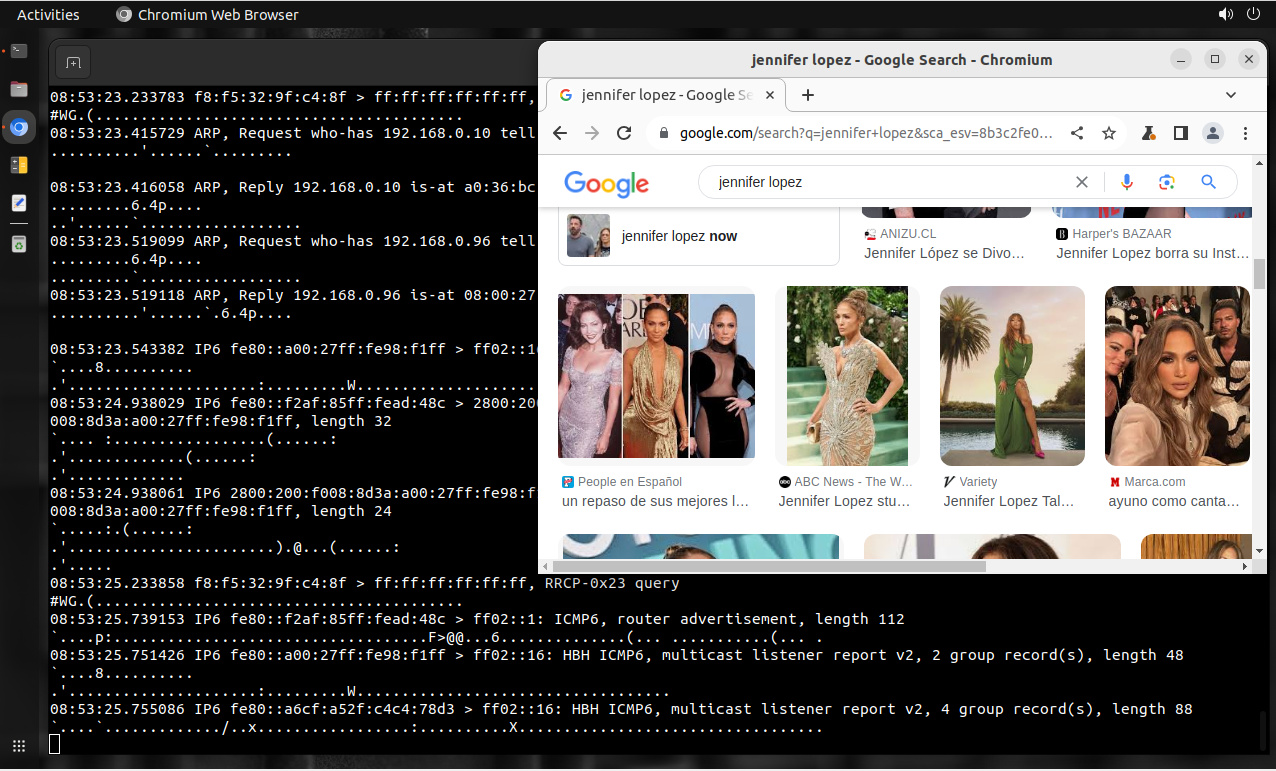
Task: Open the share page icon in address bar
Action: [x=1077, y=133]
